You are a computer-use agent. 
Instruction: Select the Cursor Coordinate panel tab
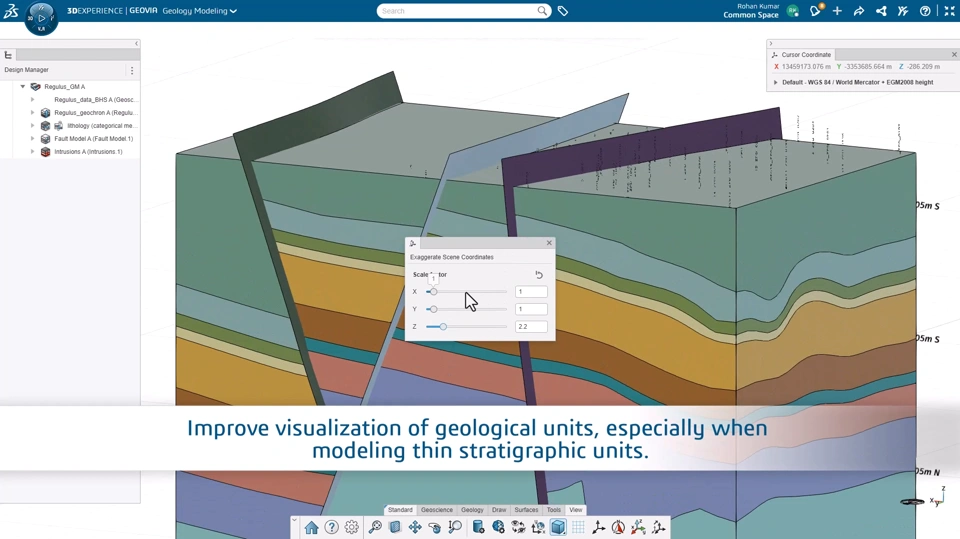click(801, 55)
